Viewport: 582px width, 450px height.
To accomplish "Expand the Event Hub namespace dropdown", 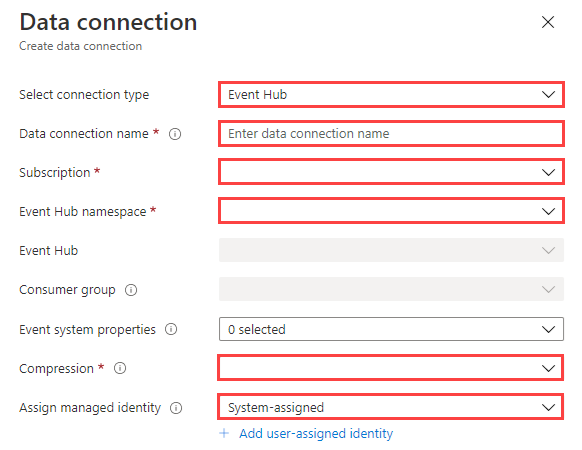I will coord(391,211).
